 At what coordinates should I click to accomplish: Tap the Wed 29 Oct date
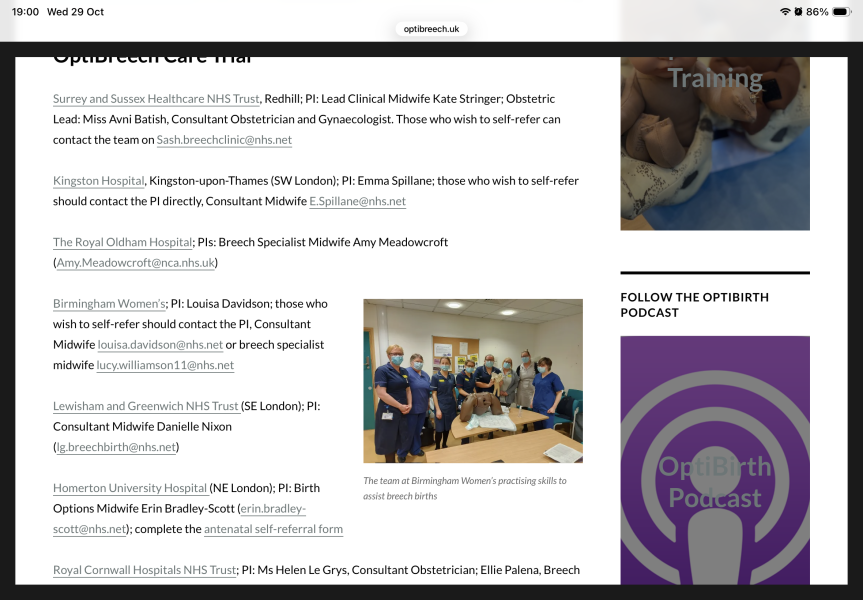point(75,12)
